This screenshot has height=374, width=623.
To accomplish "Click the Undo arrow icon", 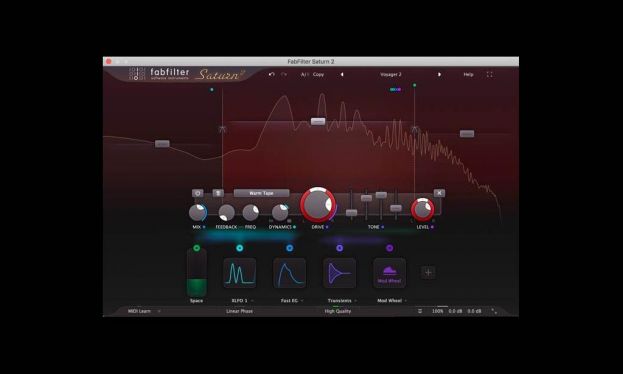I will (x=272, y=74).
